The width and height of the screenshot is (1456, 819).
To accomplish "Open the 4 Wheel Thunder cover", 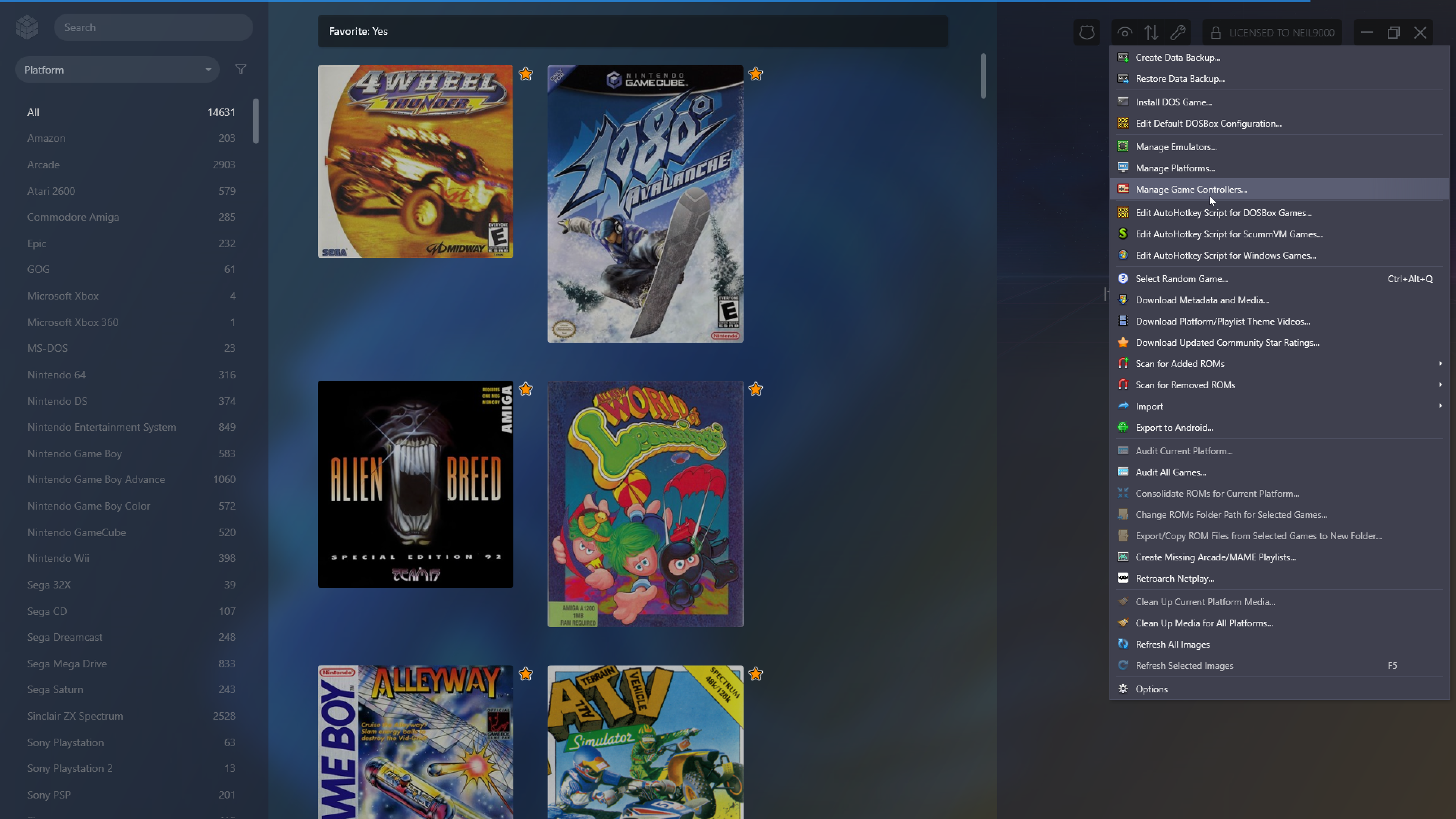I will (x=416, y=162).
